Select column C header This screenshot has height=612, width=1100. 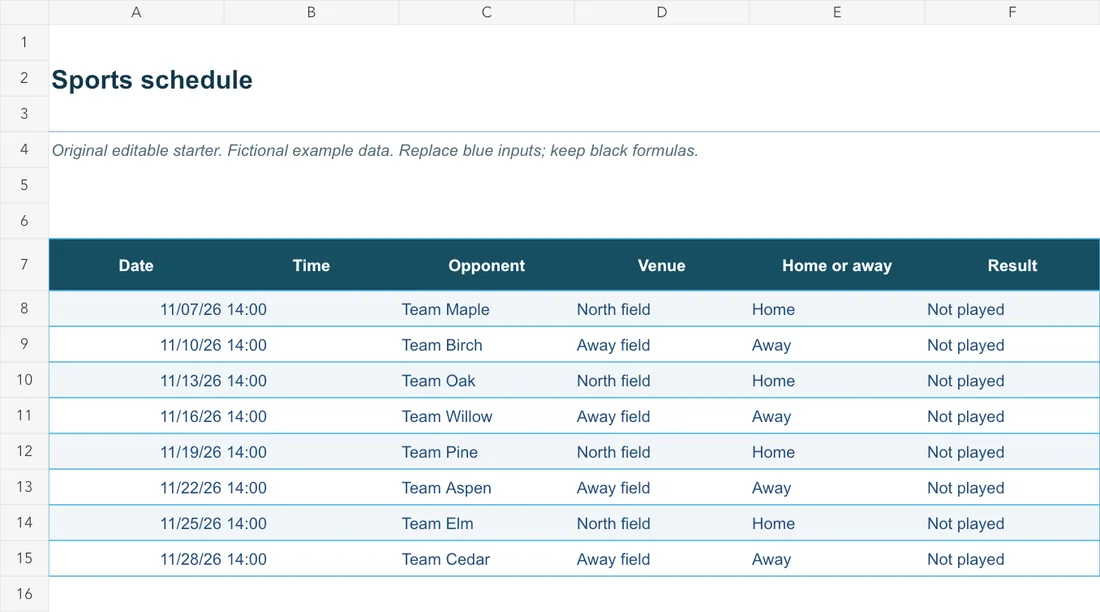tap(486, 12)
